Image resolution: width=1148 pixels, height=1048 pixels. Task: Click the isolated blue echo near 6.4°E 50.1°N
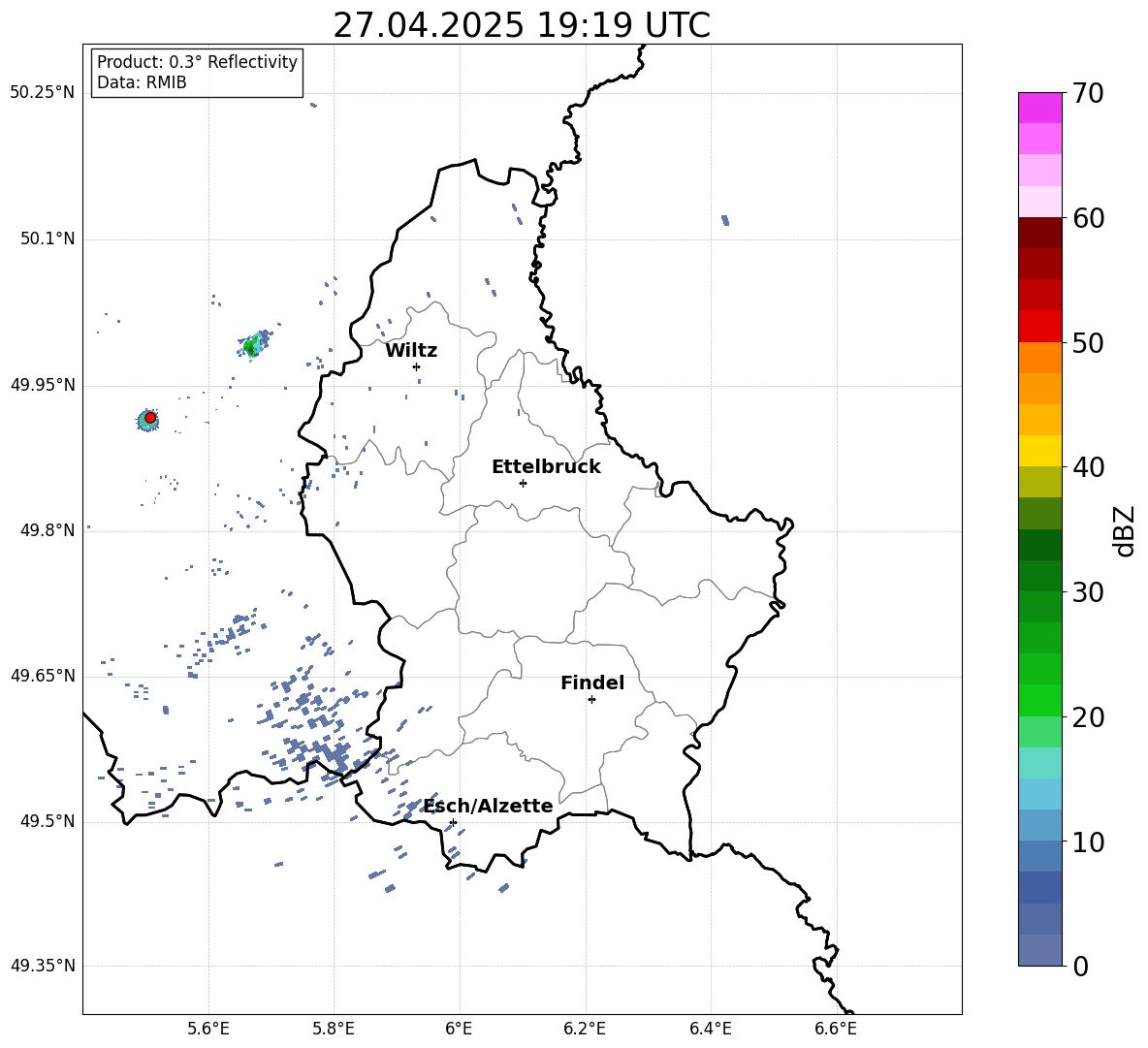click(x=725, y=219)
